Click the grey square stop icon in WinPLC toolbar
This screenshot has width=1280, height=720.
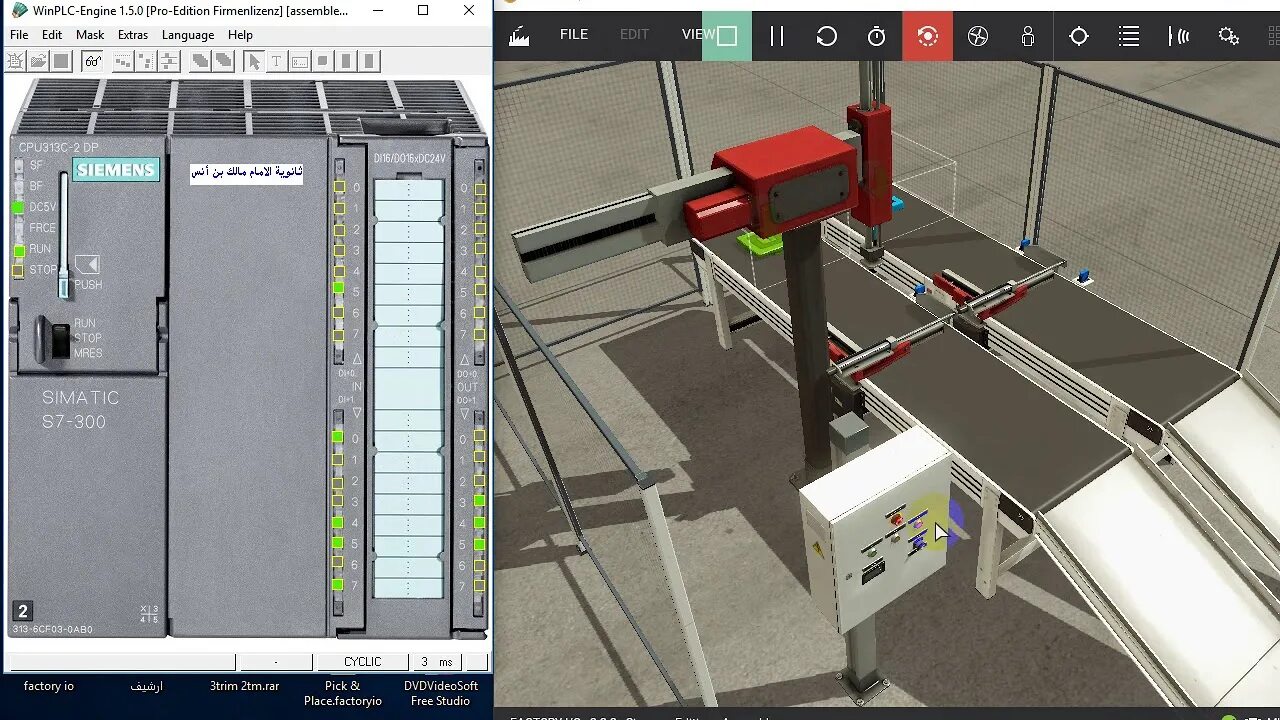(61, 61)
